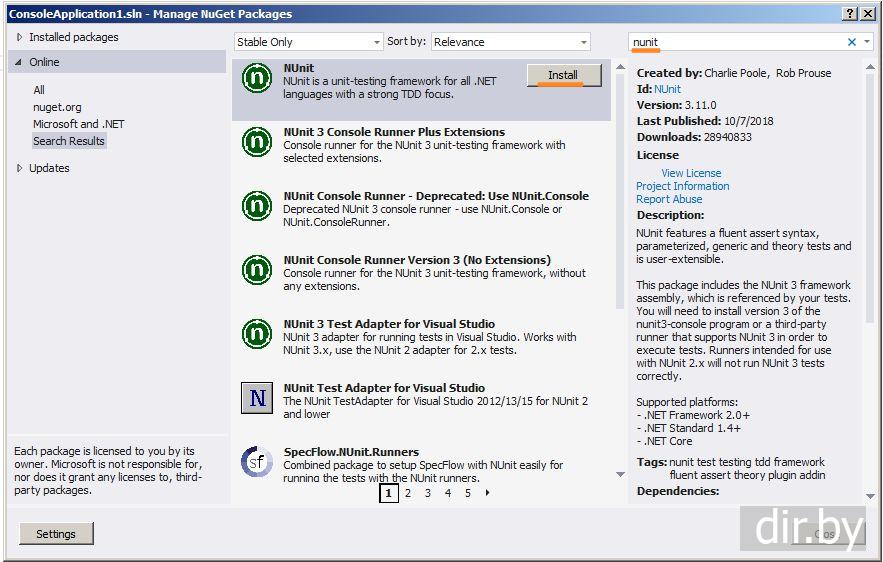Open the Stable Only dropdown
The image size is (883, 562).
(308, 42)
